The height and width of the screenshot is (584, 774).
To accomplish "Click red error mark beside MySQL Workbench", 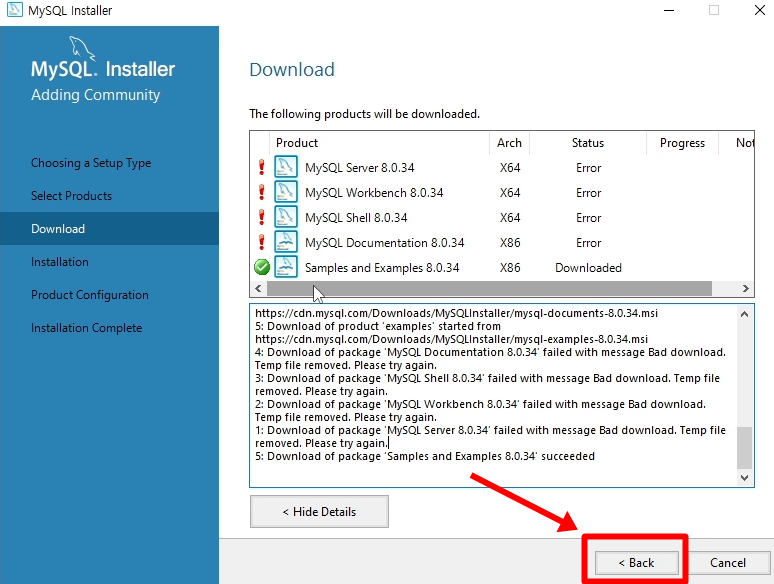I will click(x=262, y=192).
